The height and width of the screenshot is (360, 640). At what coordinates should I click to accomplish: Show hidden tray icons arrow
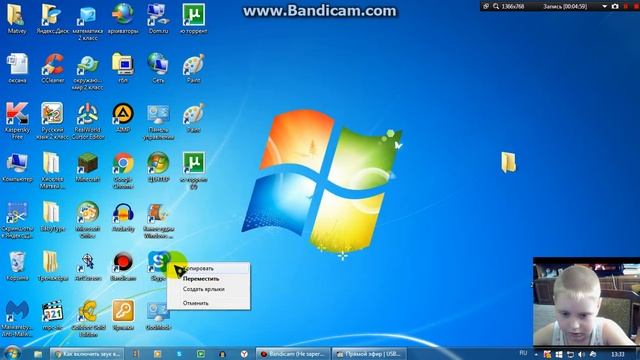coord(536,354)
